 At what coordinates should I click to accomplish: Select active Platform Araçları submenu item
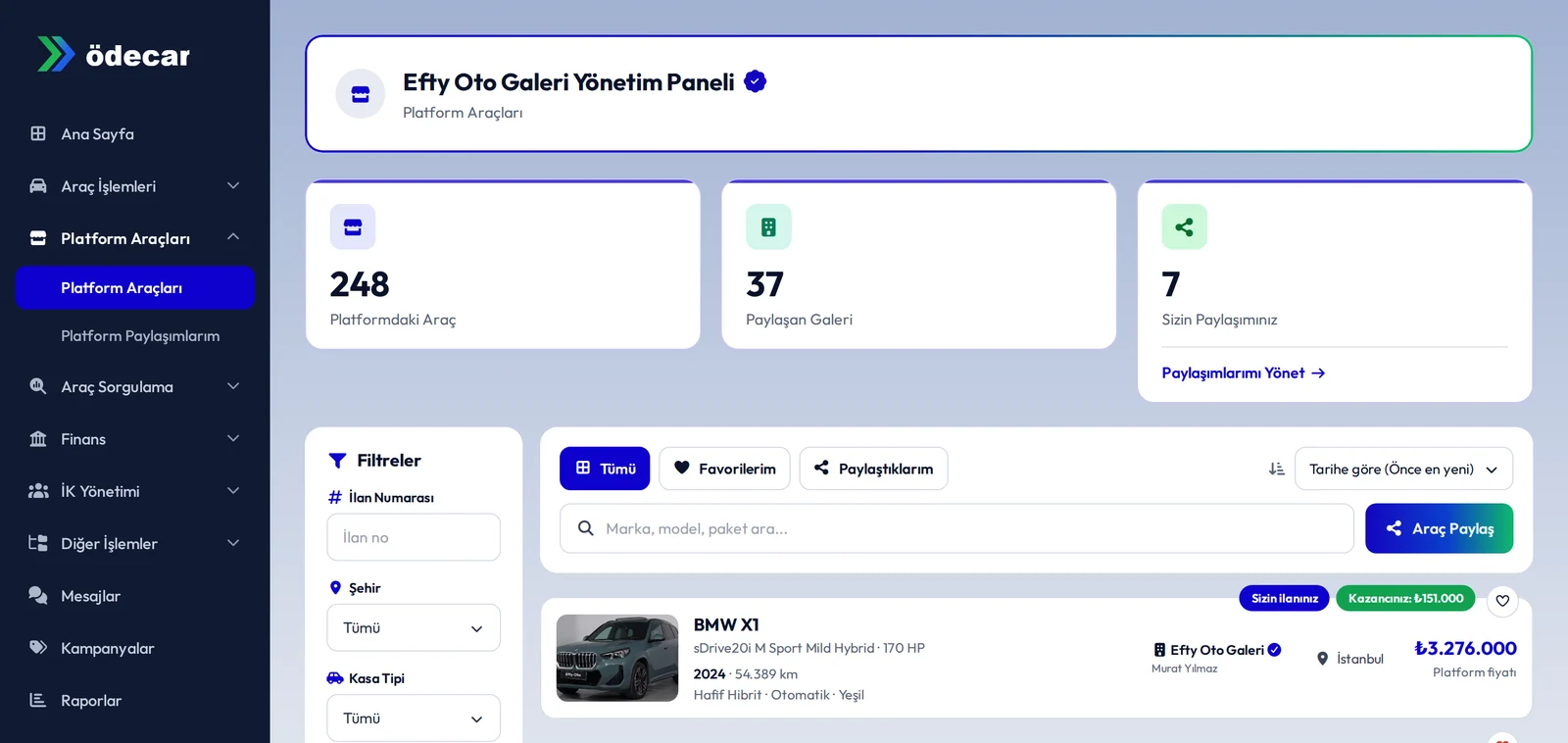click(x=135, y=288)
